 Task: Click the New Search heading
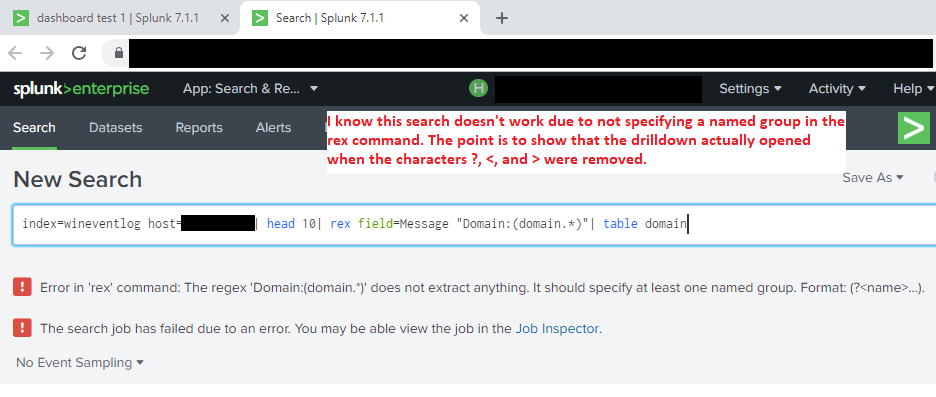coord(78,180)
